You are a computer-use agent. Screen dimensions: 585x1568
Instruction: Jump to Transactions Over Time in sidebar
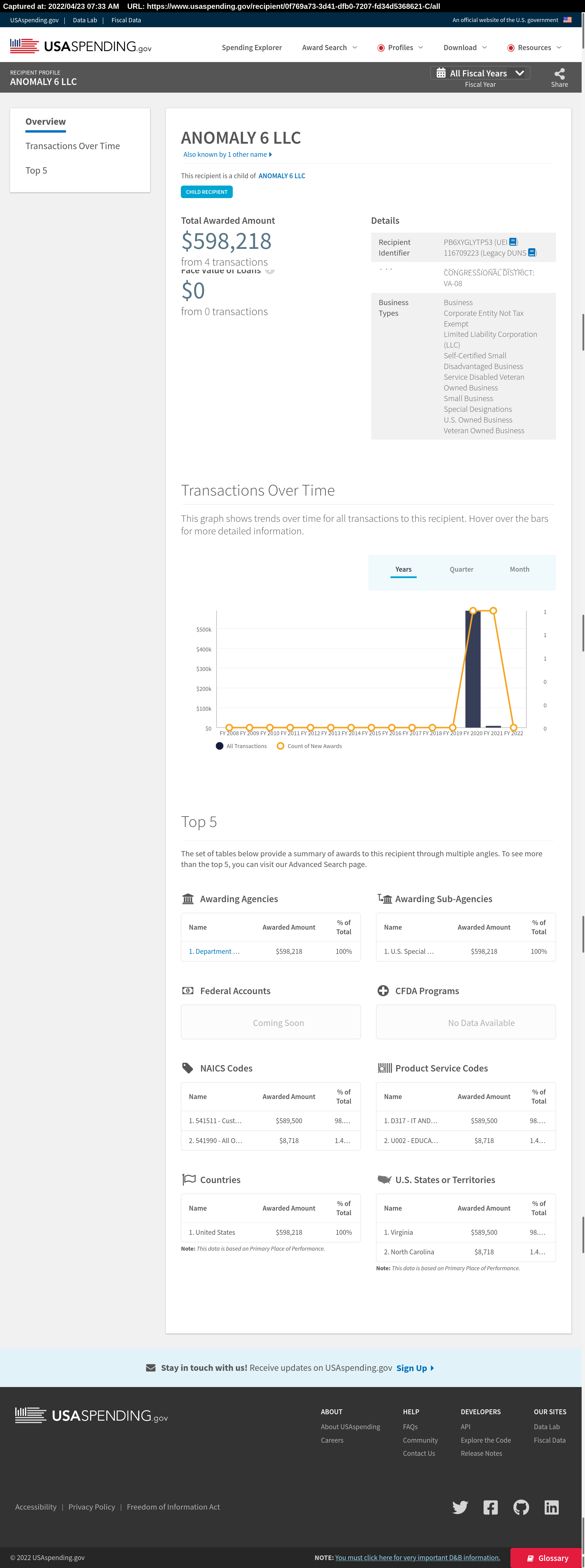72,146
